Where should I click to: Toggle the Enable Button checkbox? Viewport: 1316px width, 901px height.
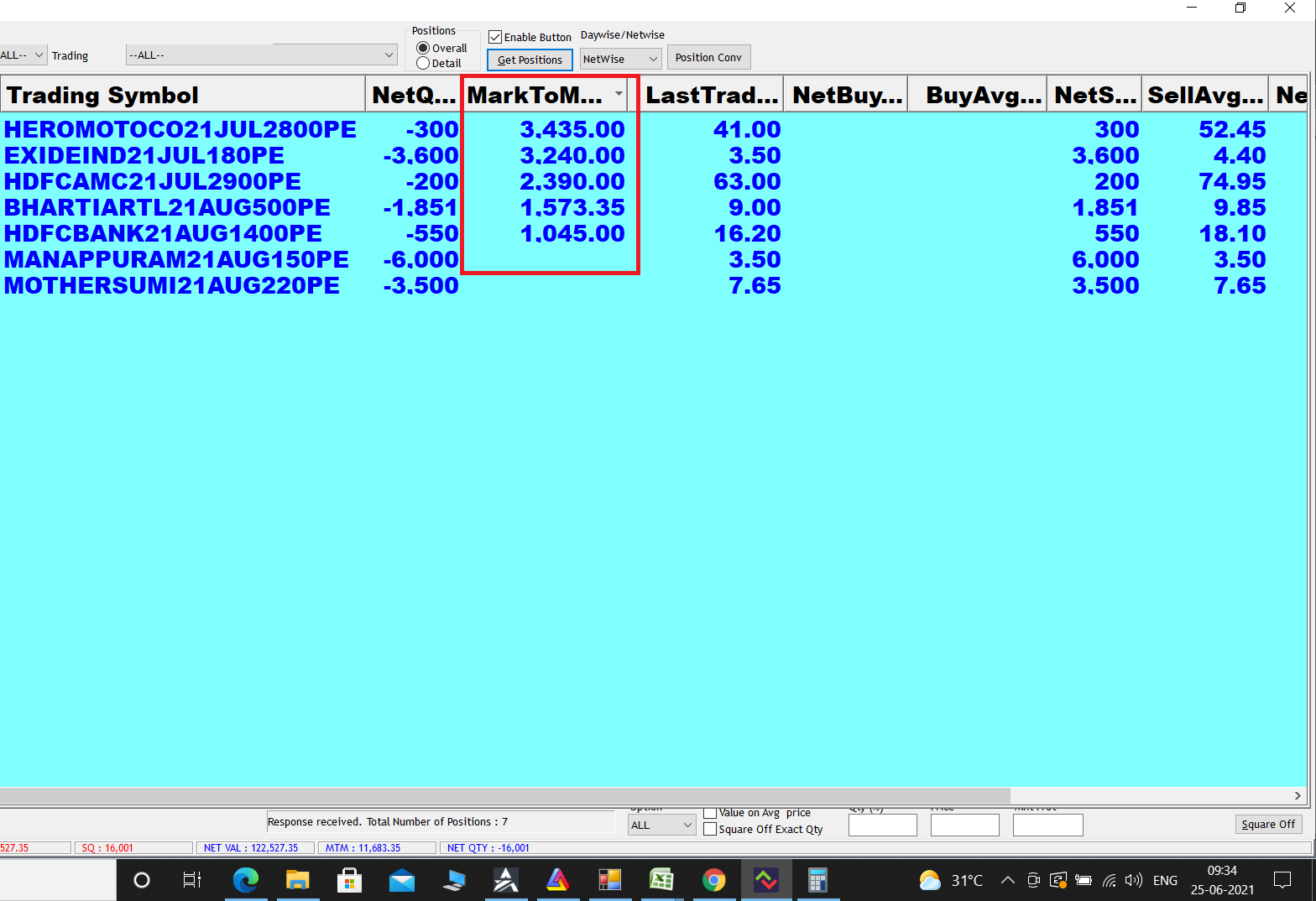495,37
